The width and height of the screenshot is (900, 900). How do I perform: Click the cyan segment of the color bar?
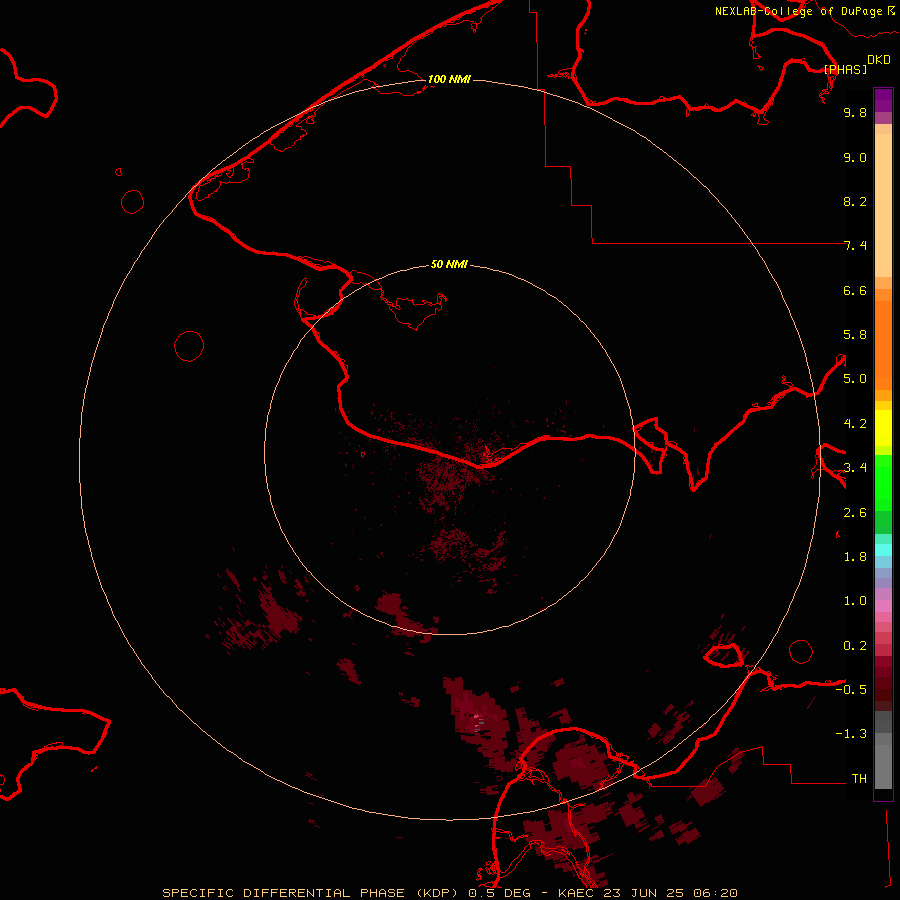(x=883, y=549)
